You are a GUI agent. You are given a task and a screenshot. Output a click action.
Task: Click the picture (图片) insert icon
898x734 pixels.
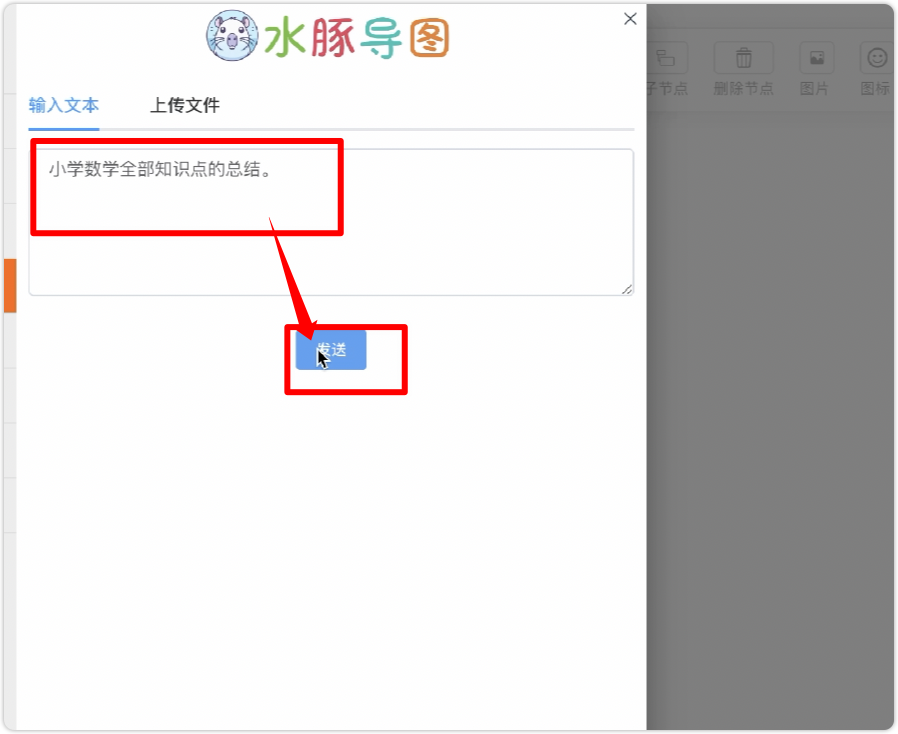click(x=816, y=58)
